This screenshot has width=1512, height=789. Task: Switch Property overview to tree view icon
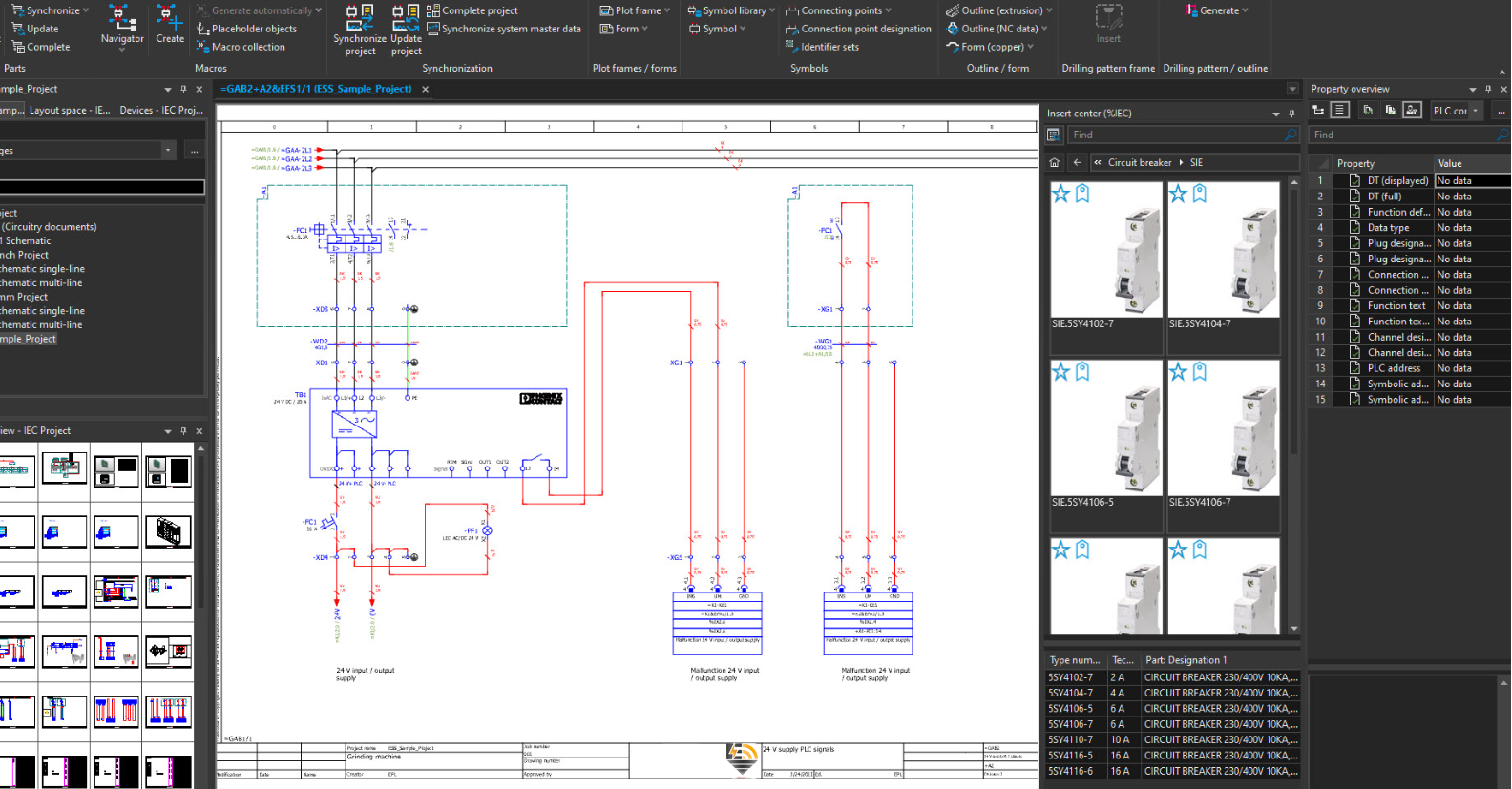click(1318, 111)
